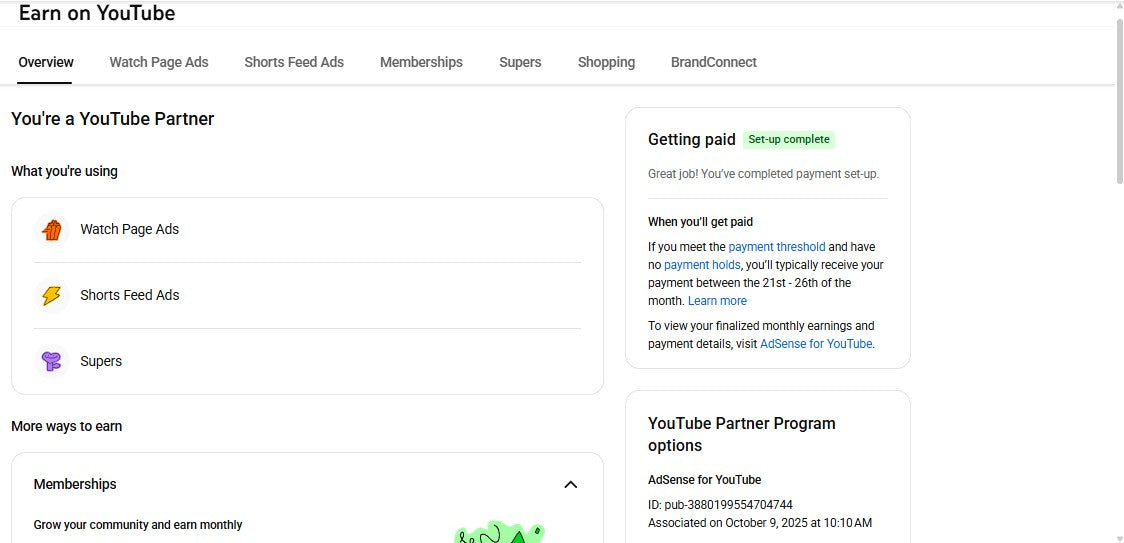Viewport: 1124px width, 543px height.
Task: Click Learn more about payment dates
Action: click(x=717, y=301)
